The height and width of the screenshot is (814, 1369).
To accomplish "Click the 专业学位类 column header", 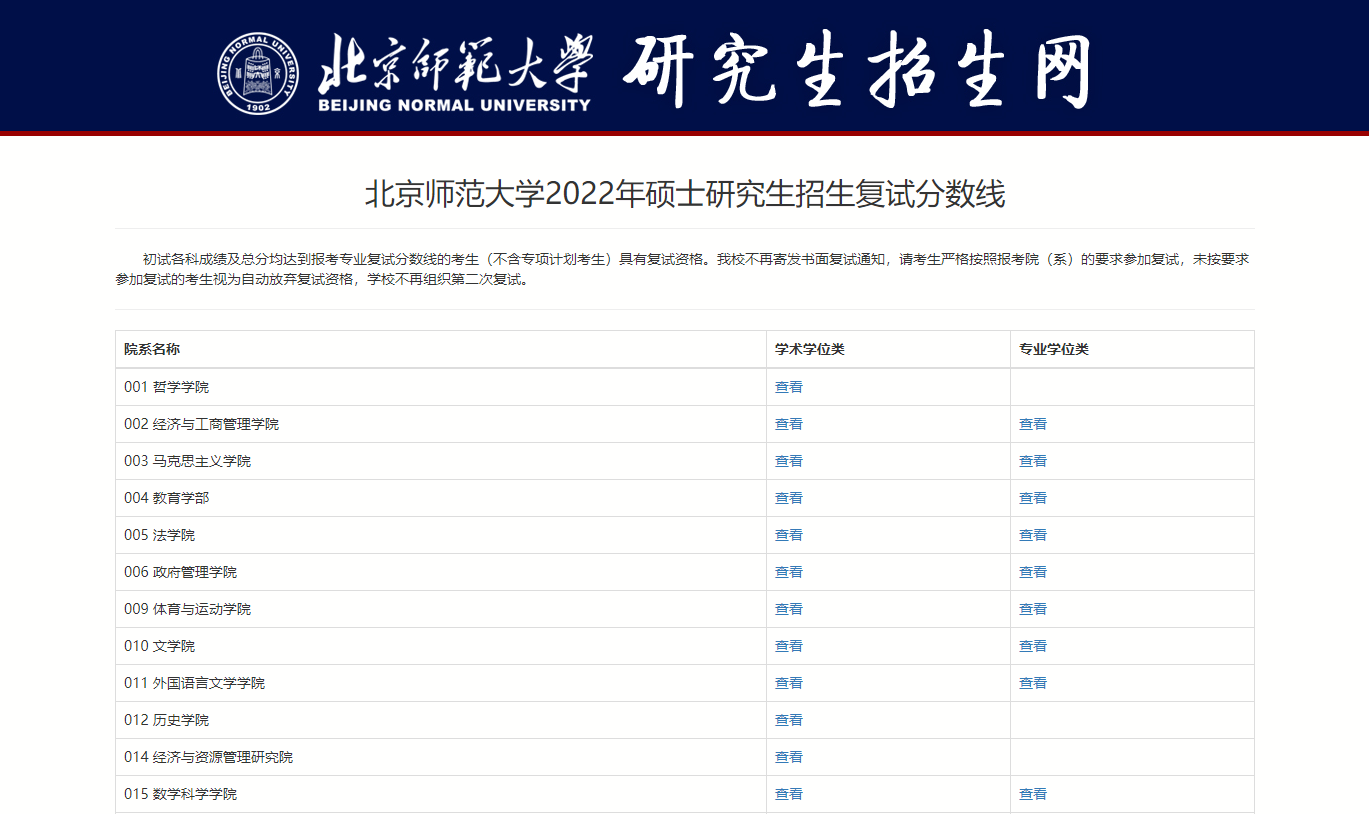I will point(1054,349).
